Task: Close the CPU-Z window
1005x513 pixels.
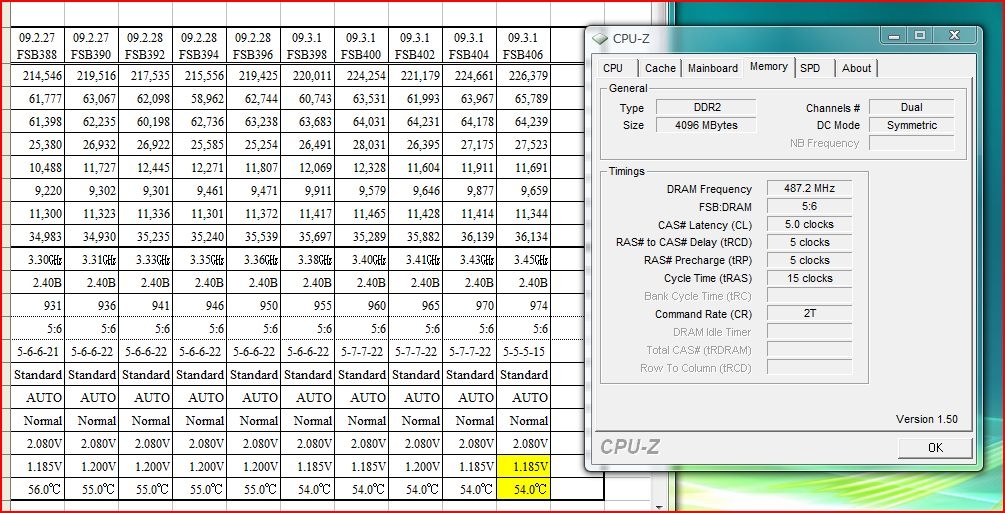Action: click(x=954, y=35)
